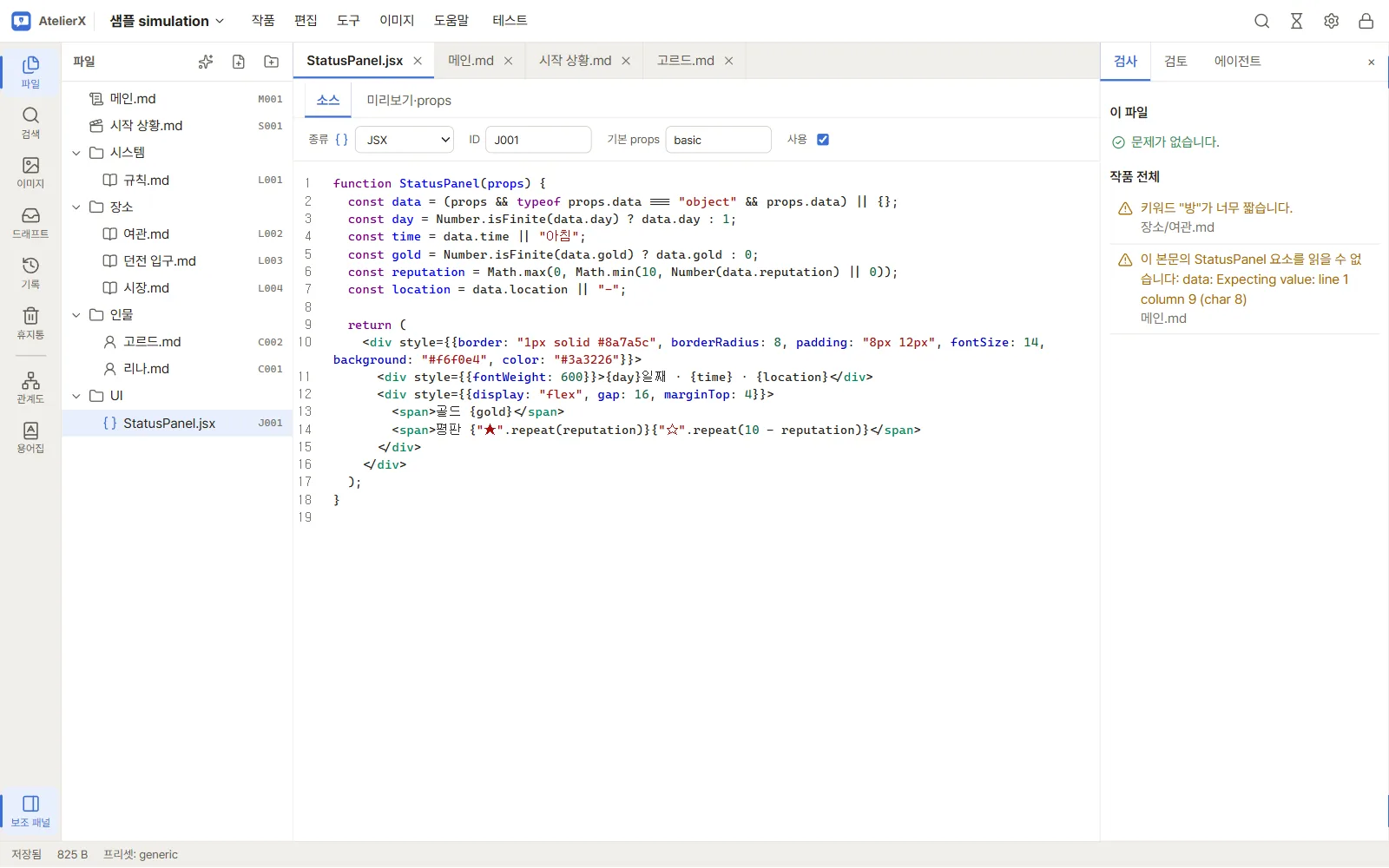The height and width of the screenshot is (868, 1389).
Task: Open 시작 상황.md in the file tree
Action: [x=177, y=126]
